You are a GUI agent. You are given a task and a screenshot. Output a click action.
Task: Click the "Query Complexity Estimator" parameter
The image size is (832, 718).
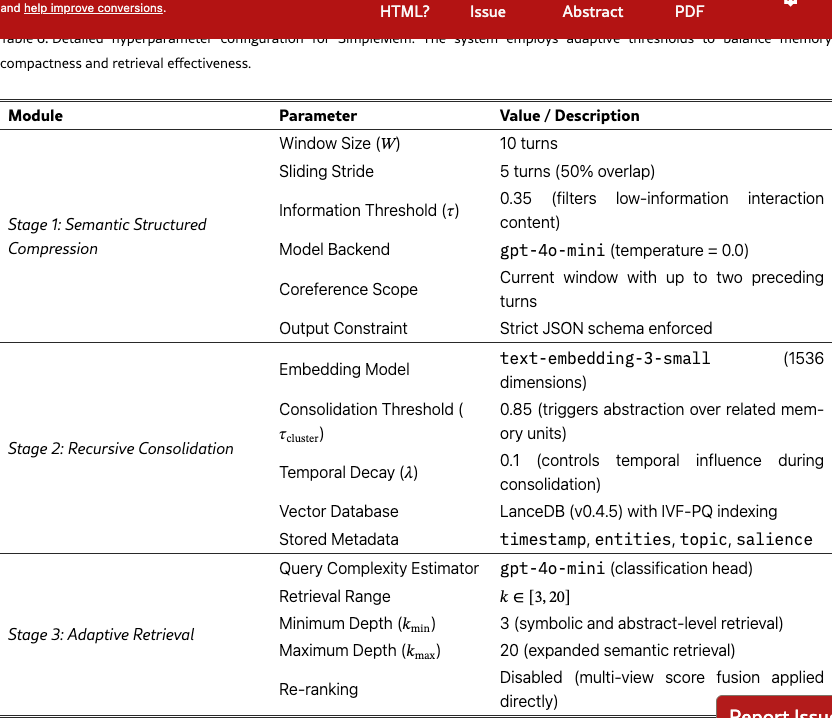click(379, 568)
